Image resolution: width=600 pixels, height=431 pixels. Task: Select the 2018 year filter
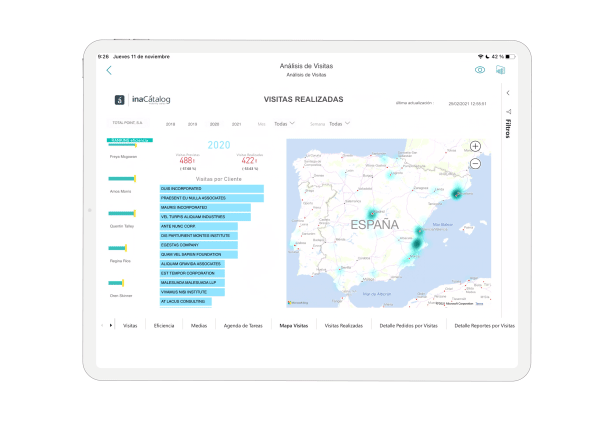point(170,125)
